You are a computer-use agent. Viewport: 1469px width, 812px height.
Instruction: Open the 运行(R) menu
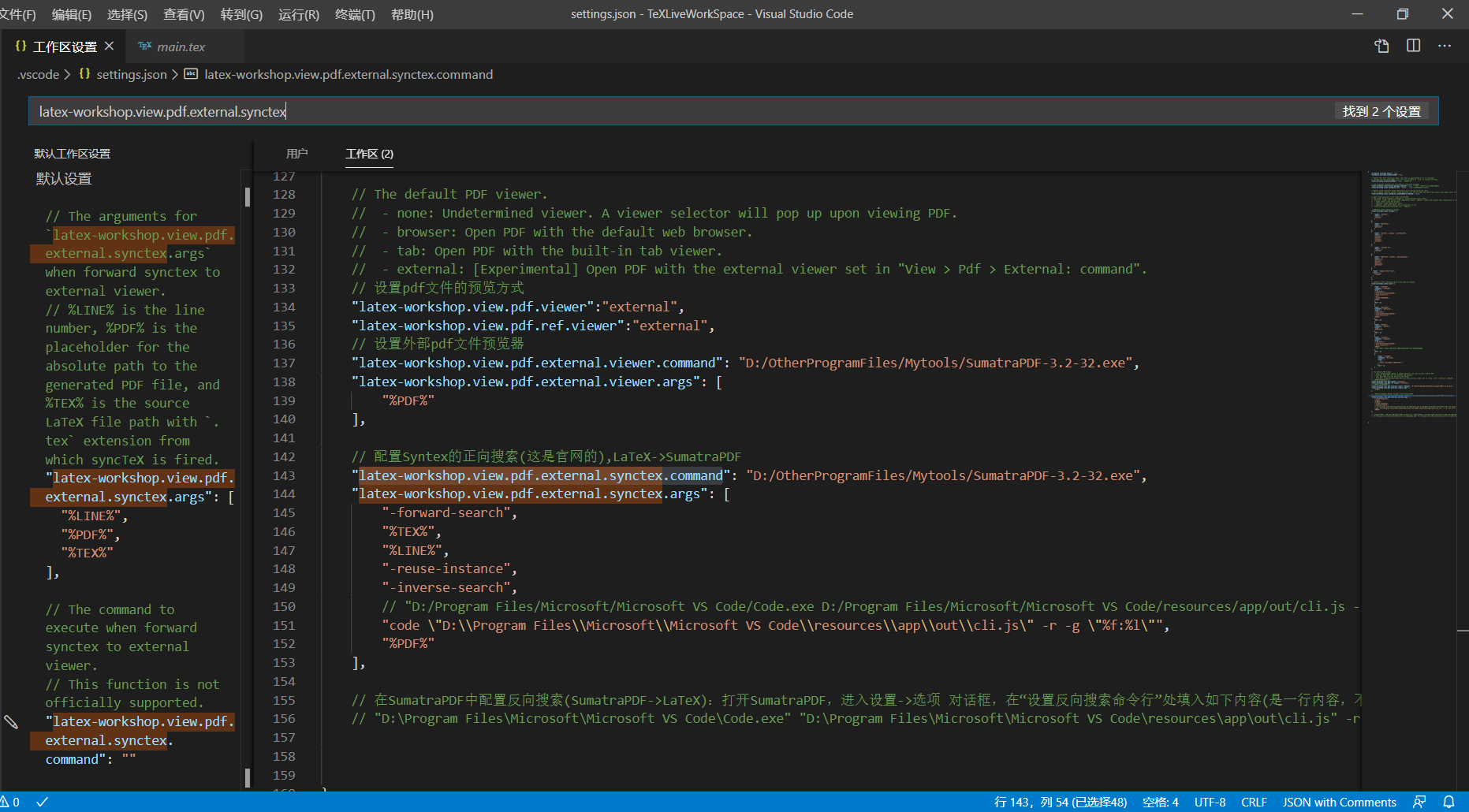pos(297,14)
